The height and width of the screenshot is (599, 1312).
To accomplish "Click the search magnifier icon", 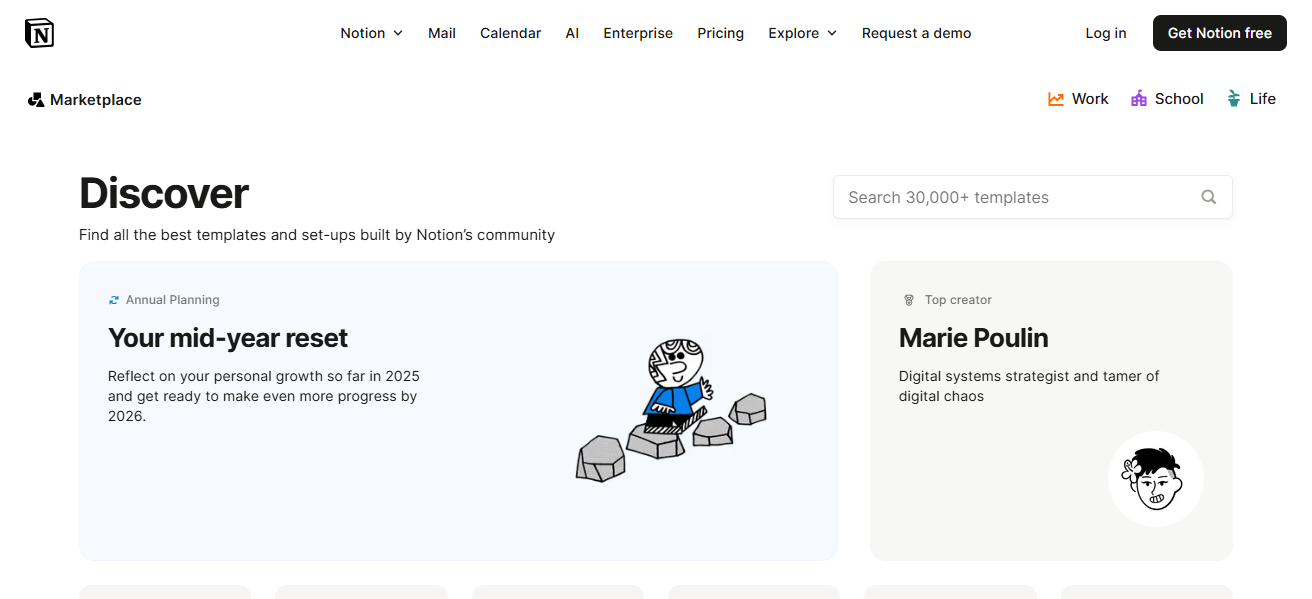I will coord(1208,197).
